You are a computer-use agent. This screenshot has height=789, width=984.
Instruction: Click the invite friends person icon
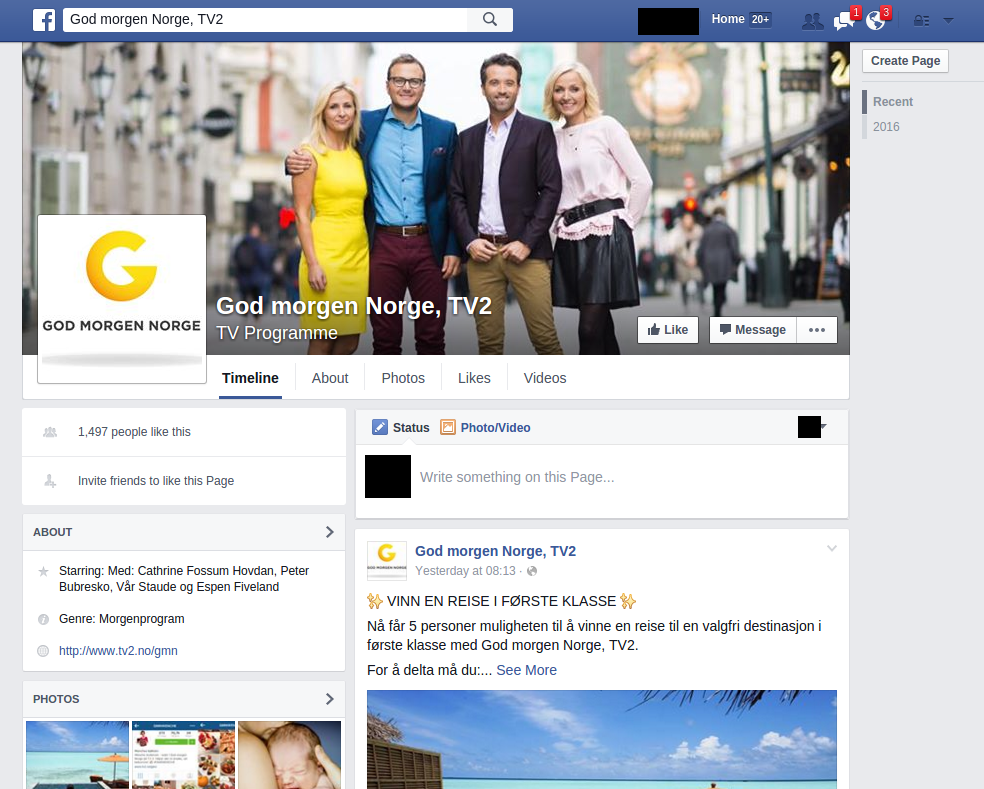tap(50, 481)
